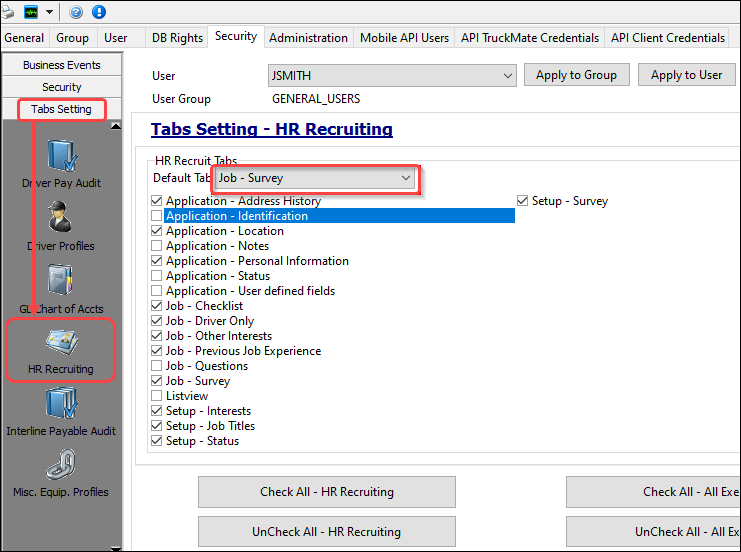This screenshot has height=552, width=741.
Task: Enable the Listview checkbox
Action: tap(156, 396)
